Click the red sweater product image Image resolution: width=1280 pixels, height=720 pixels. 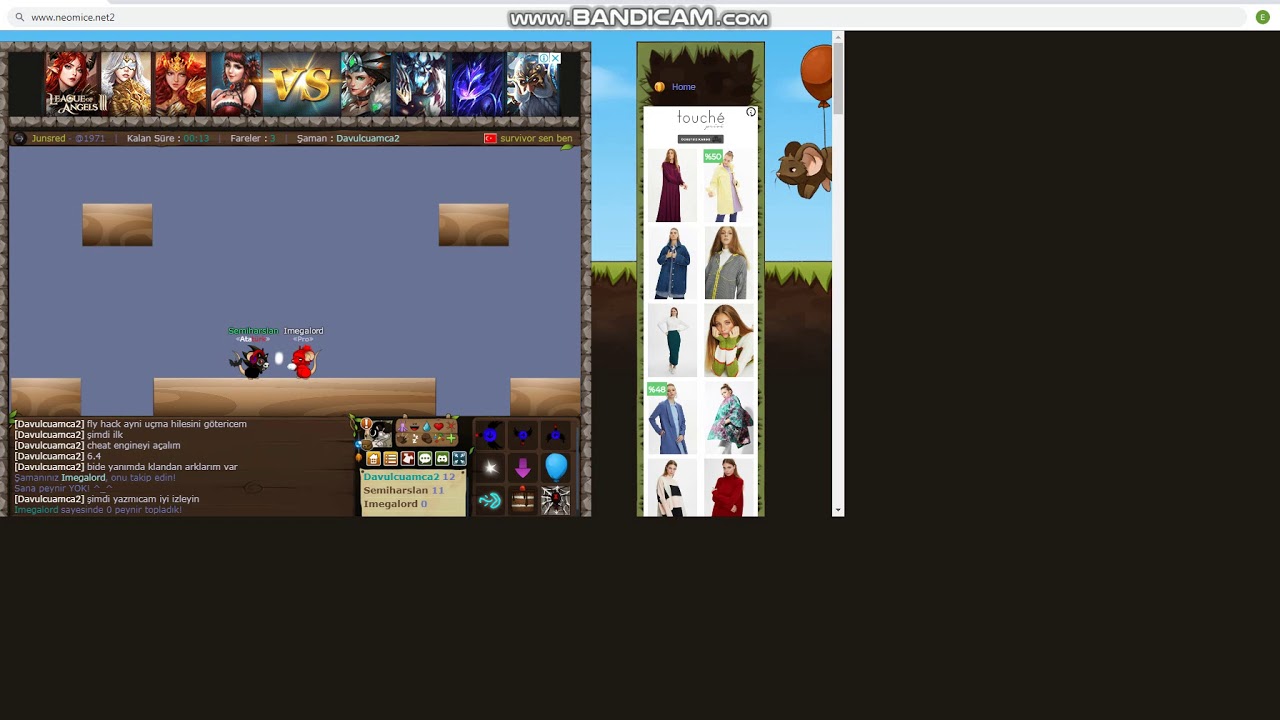(x=728, y=488)
